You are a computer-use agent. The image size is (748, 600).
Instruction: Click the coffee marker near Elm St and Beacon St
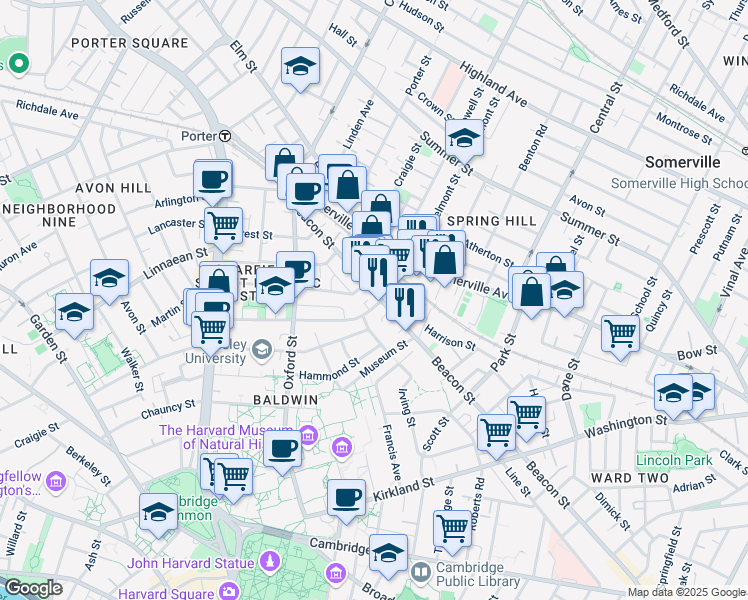[x=306, y=194]
